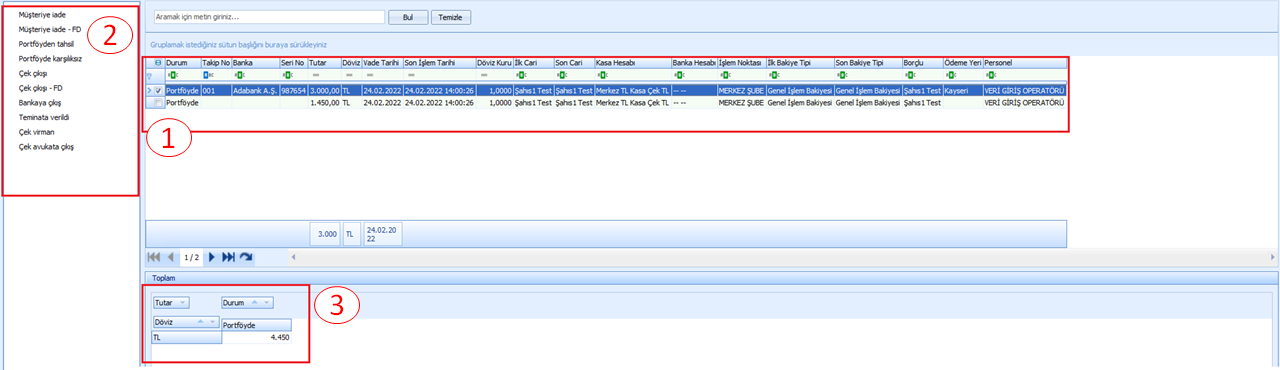The height and width of the screenshot is (370, 1280).
Task: Select Müşteriye iade - FD action
Action: click(x=49, y=30)
